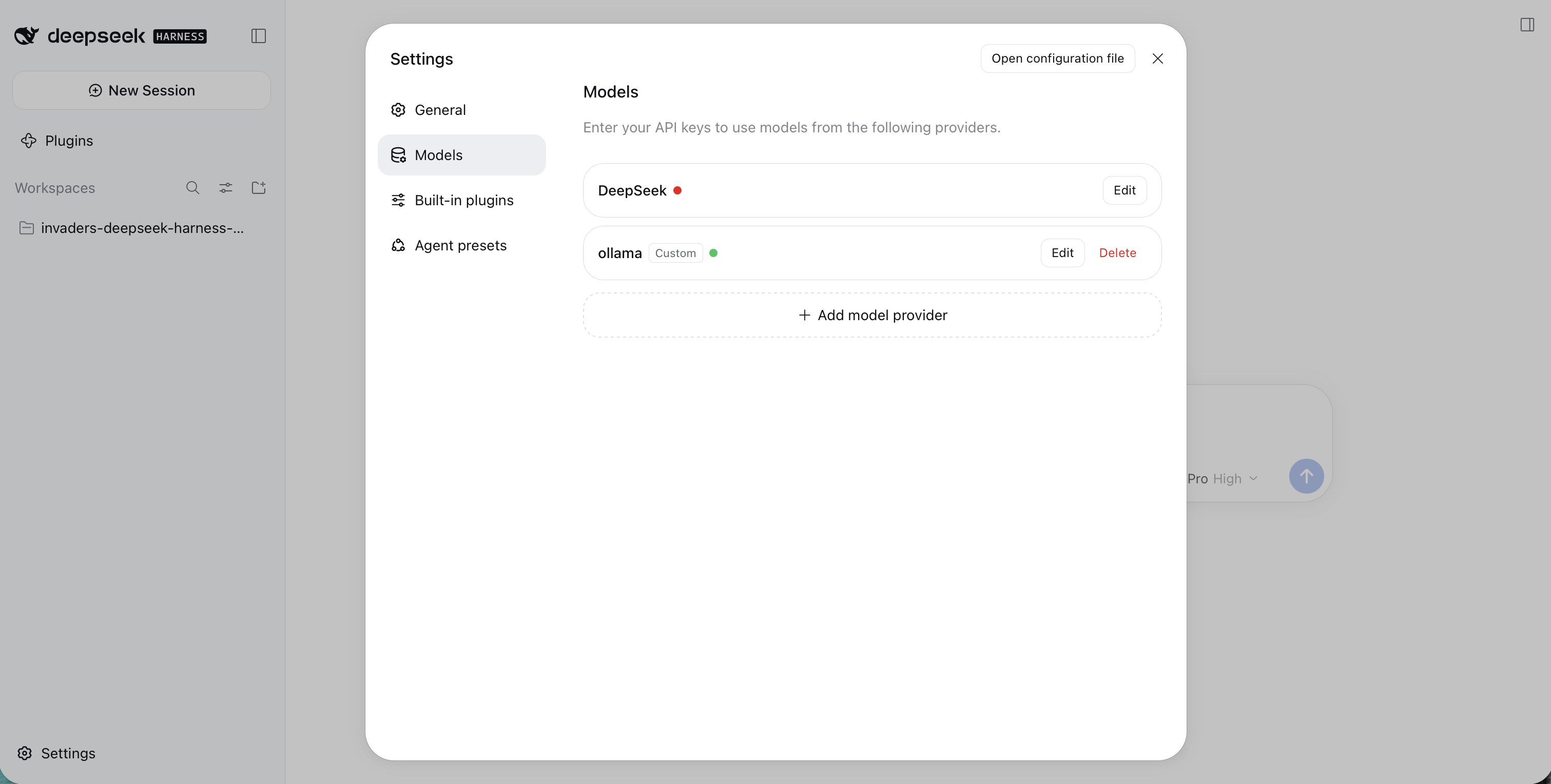The height and width of the screenshot is (784, 1551).
Task: Open the Agent presets tab
Action: [462, 245]
